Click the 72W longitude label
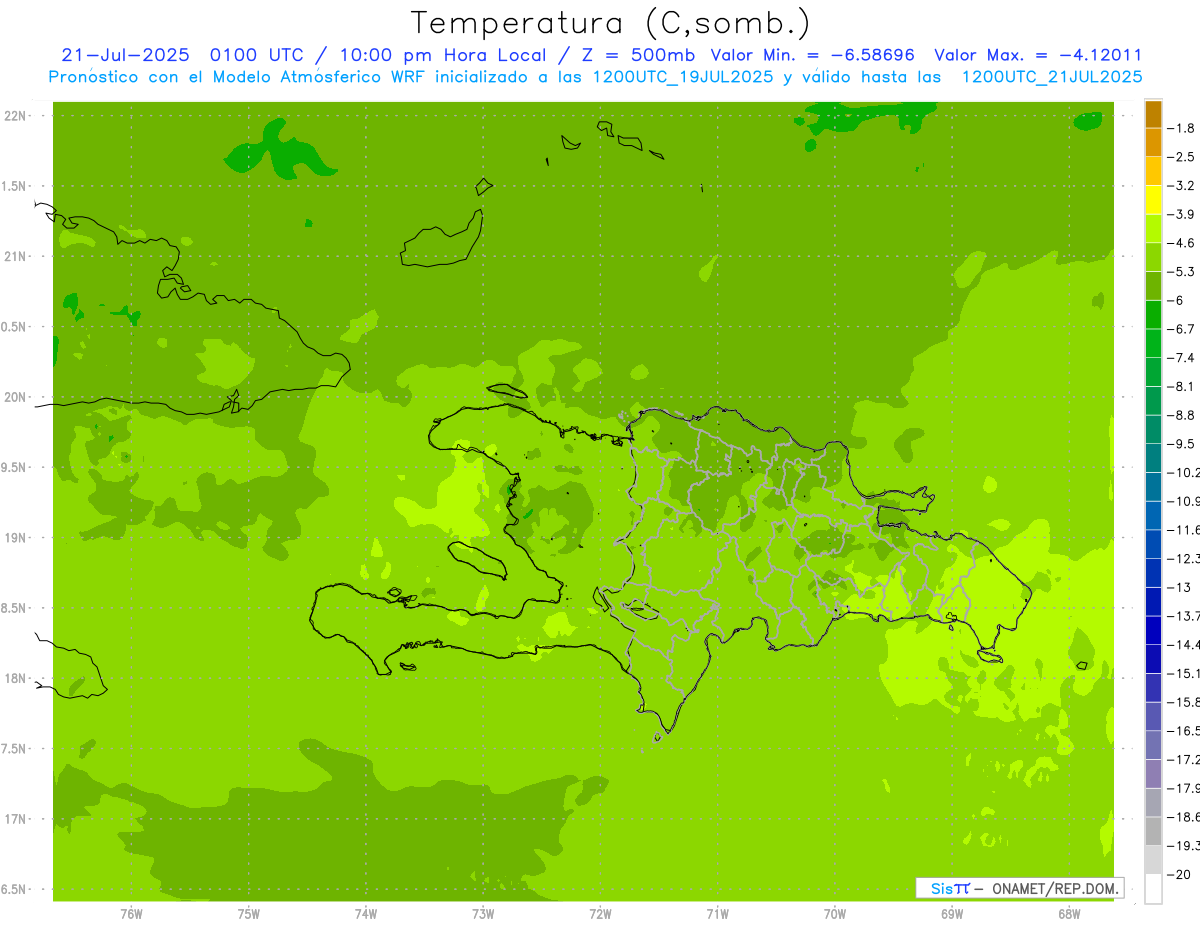Viewport: 1200px width, 927px height. click(x=600, y=913)
